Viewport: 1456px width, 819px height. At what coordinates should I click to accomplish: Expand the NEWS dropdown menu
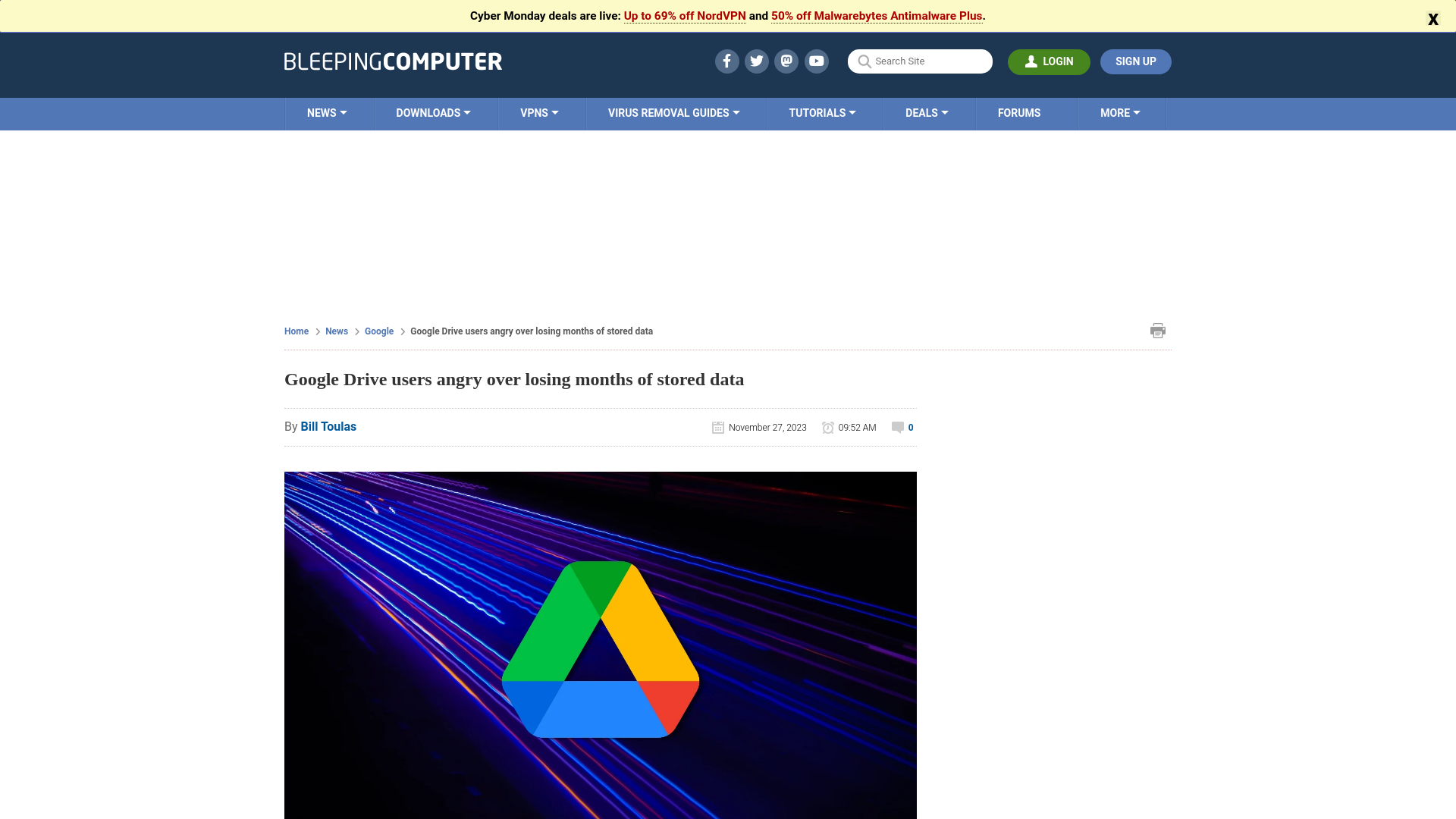click(327, 113)
